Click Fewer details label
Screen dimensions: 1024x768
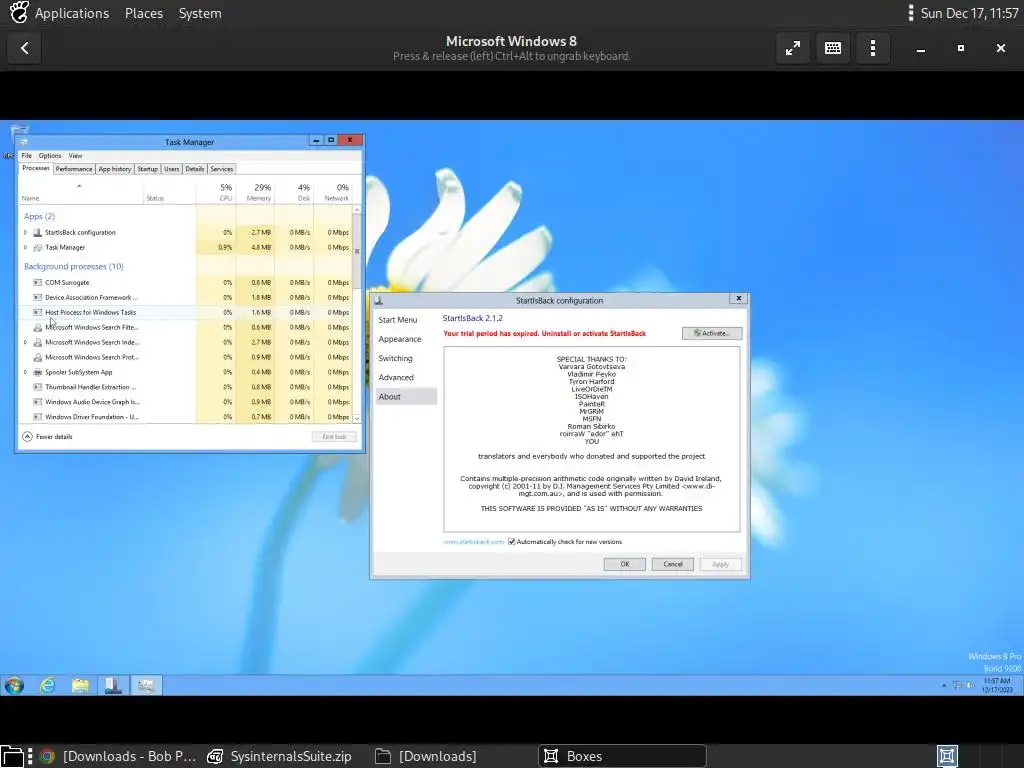pos(54,437)
